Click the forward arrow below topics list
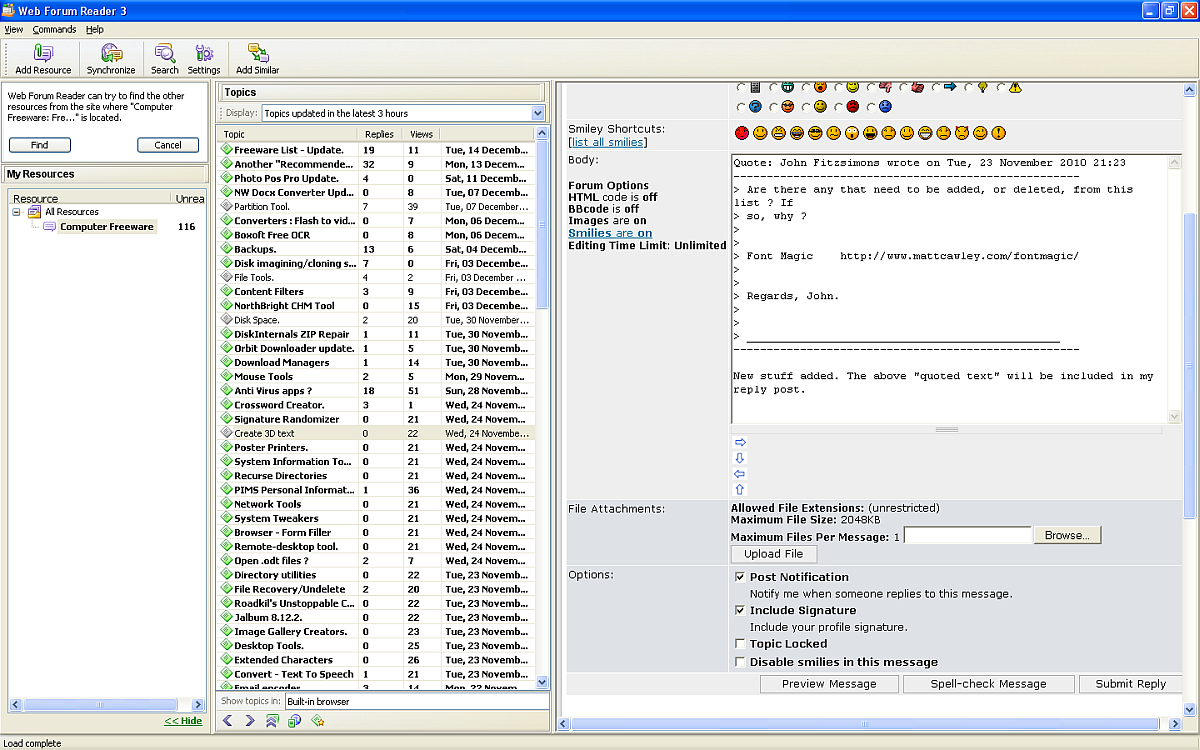Image resolution: width=1200 pixels, height=750 pixels. coord(250,720)
